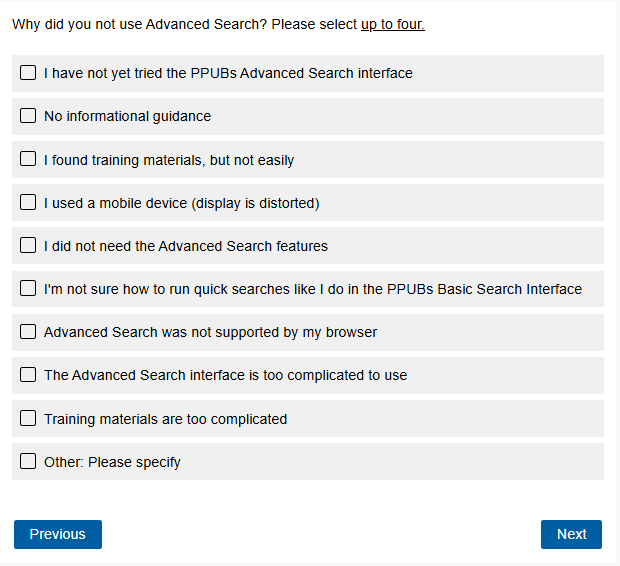Click the underlined 'up to four' text
The width and height of the screenshot is (620, 566).
392,24
